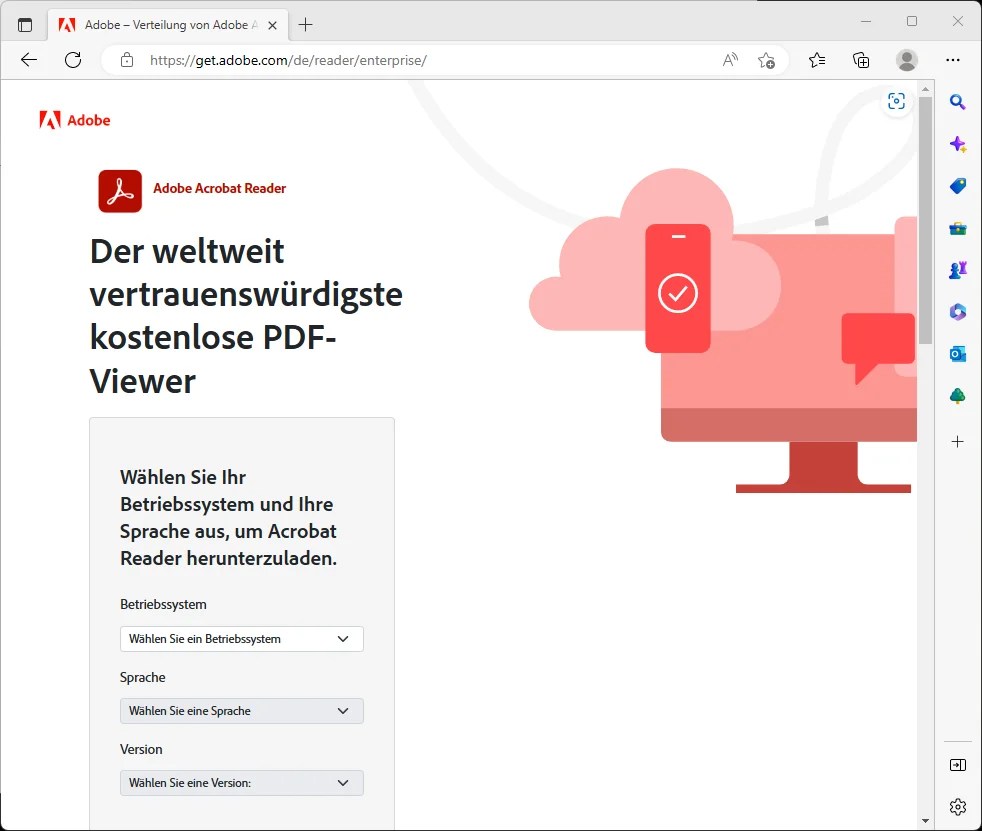The width and height of the screenshot is (982, 831).
Task: Click the address bar URL
Action: [288, 60]
